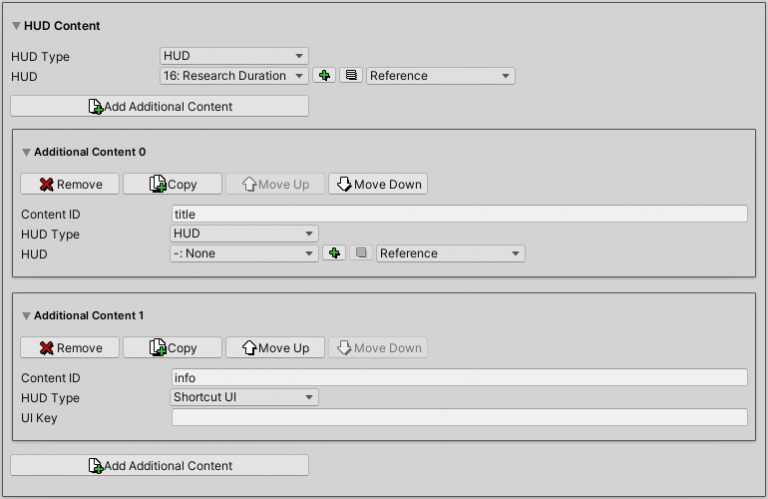Click the small square icon beside None dropdown
Viewport: 768px width, 499px height.
[360, 254]
